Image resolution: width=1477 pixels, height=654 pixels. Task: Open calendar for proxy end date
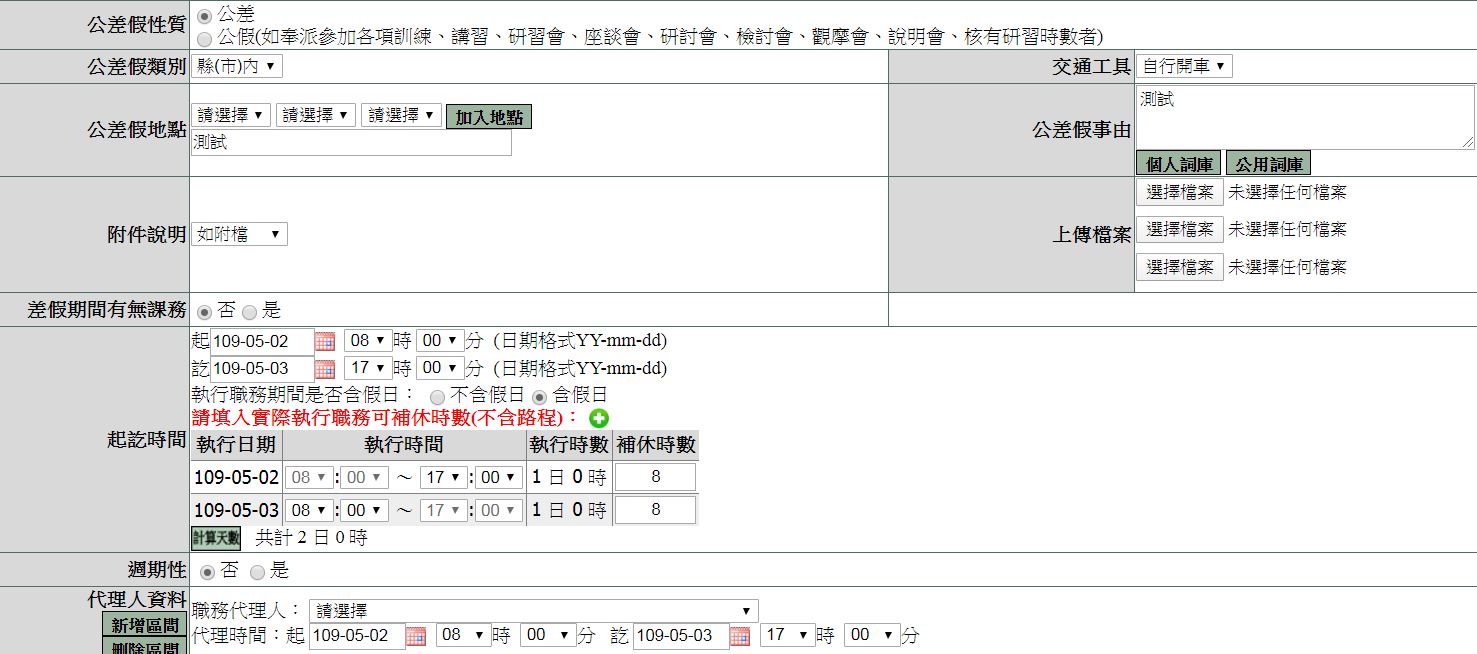740,636
